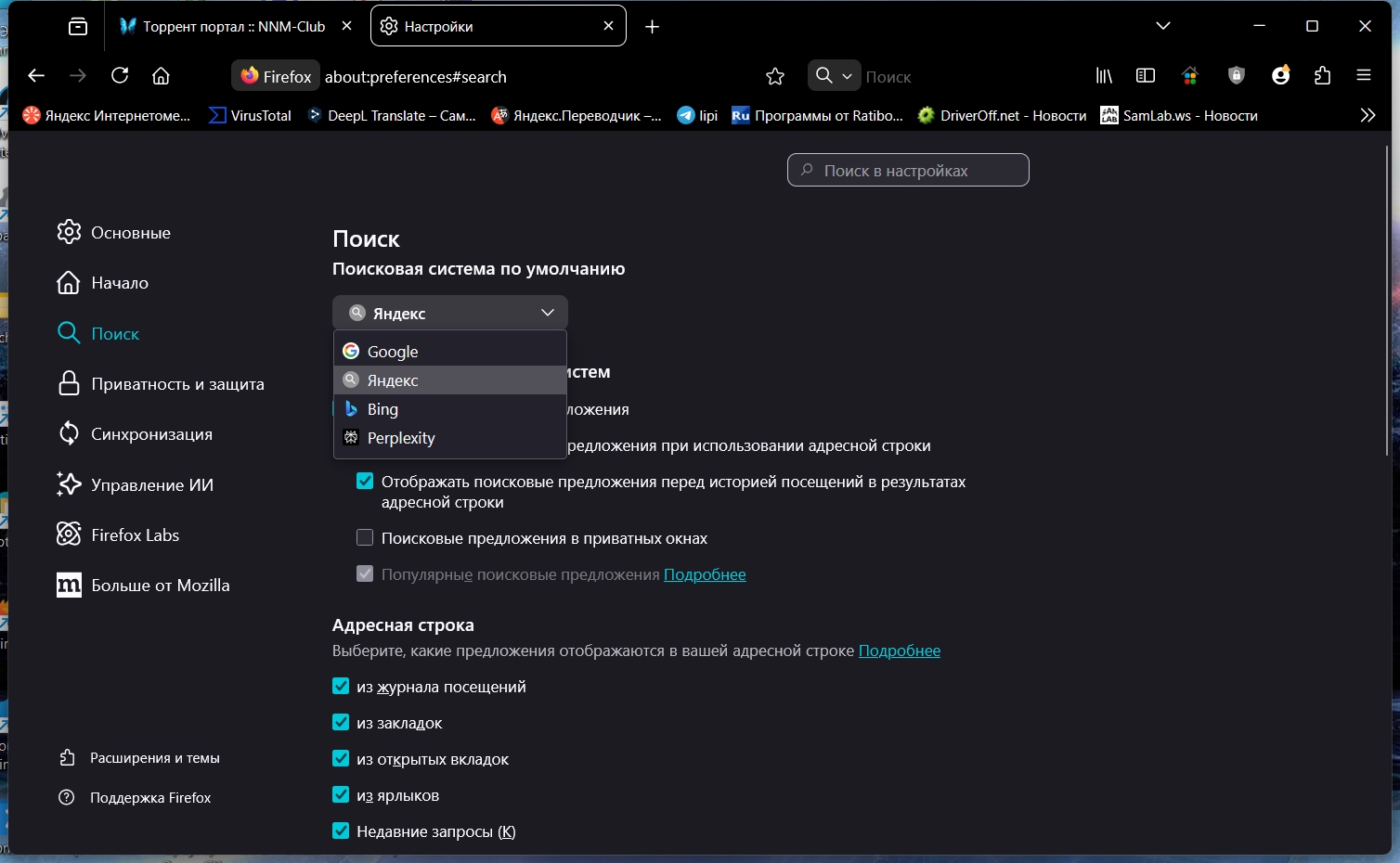Open the Library bookmarks icon
This screenshot has height=863, width=1400.
coord(1104,76)
